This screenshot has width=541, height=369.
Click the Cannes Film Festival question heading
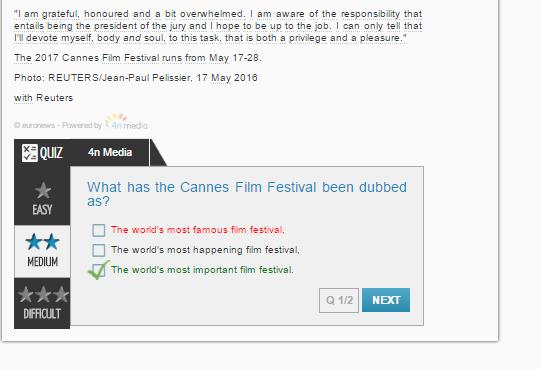[247, 194]
